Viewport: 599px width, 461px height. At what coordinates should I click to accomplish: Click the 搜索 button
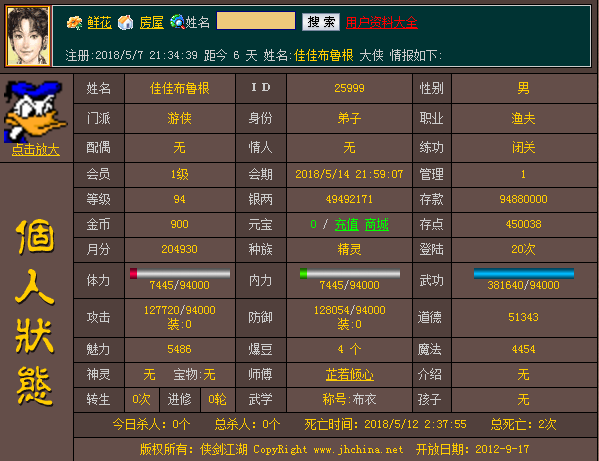click(321, 22)
